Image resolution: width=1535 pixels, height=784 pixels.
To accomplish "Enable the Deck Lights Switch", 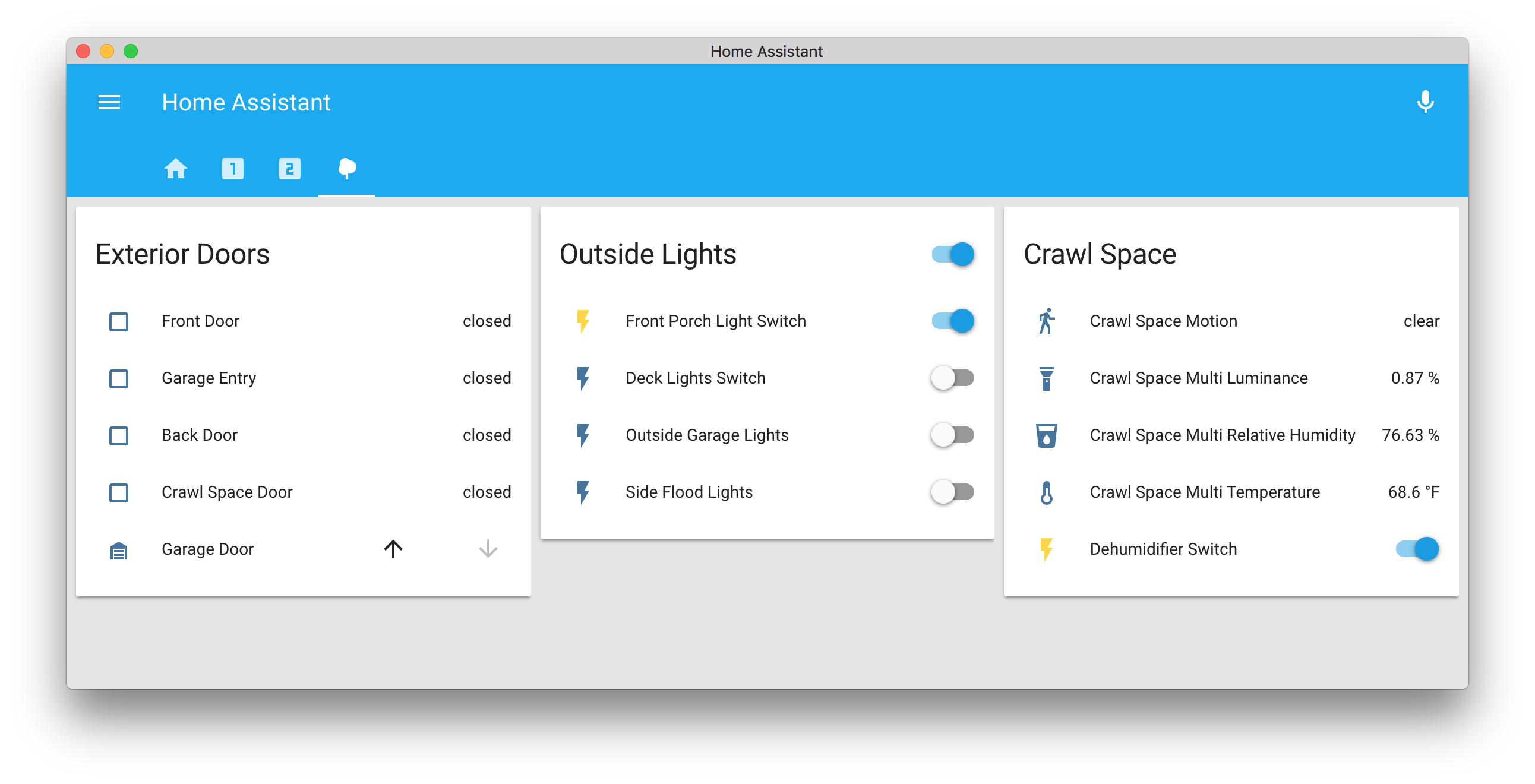I will tap(953, 378).
